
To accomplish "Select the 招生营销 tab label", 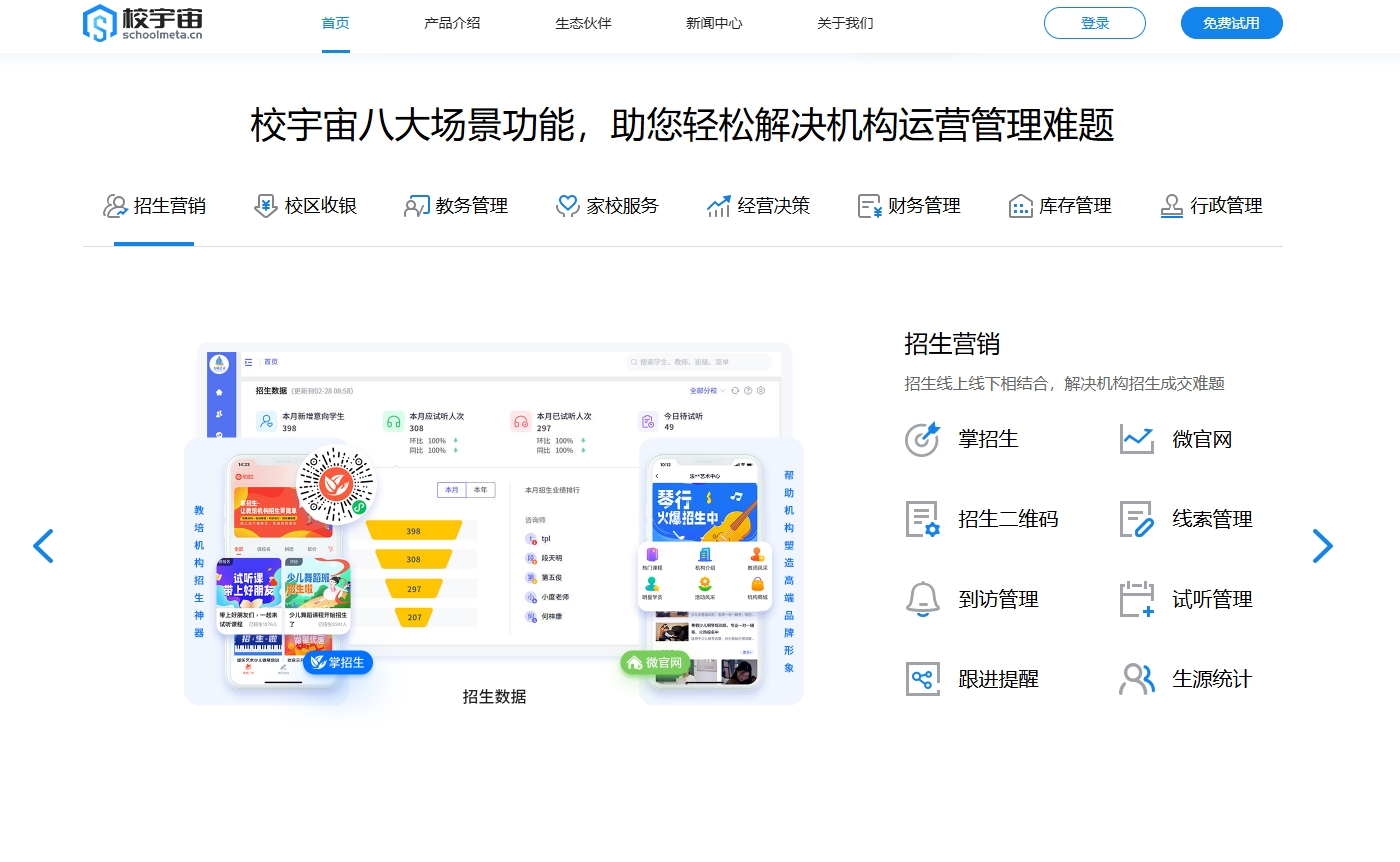I will click(170, 206).
